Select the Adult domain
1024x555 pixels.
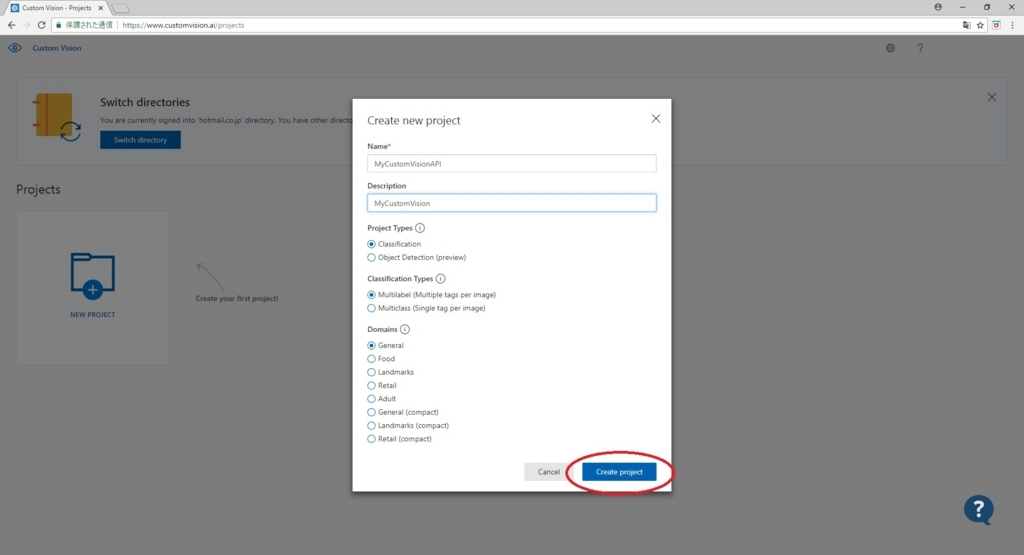372,399
